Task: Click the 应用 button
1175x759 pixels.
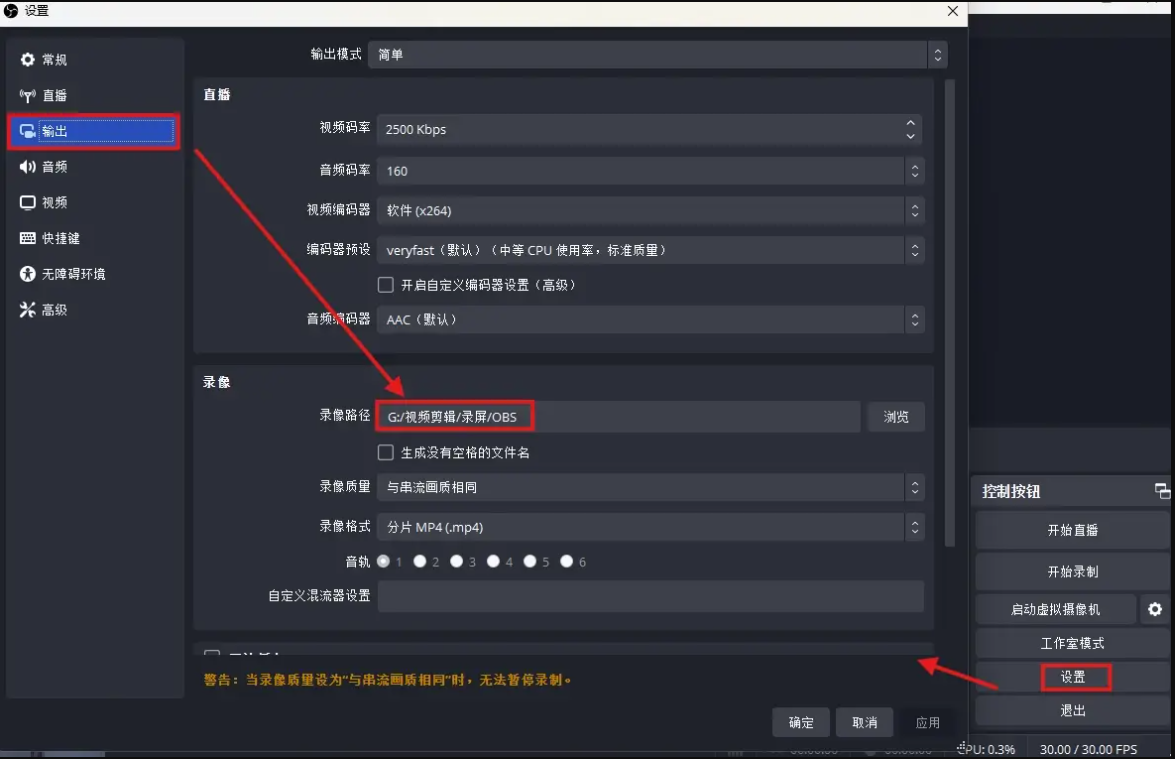Action: [x=928, y=722]
